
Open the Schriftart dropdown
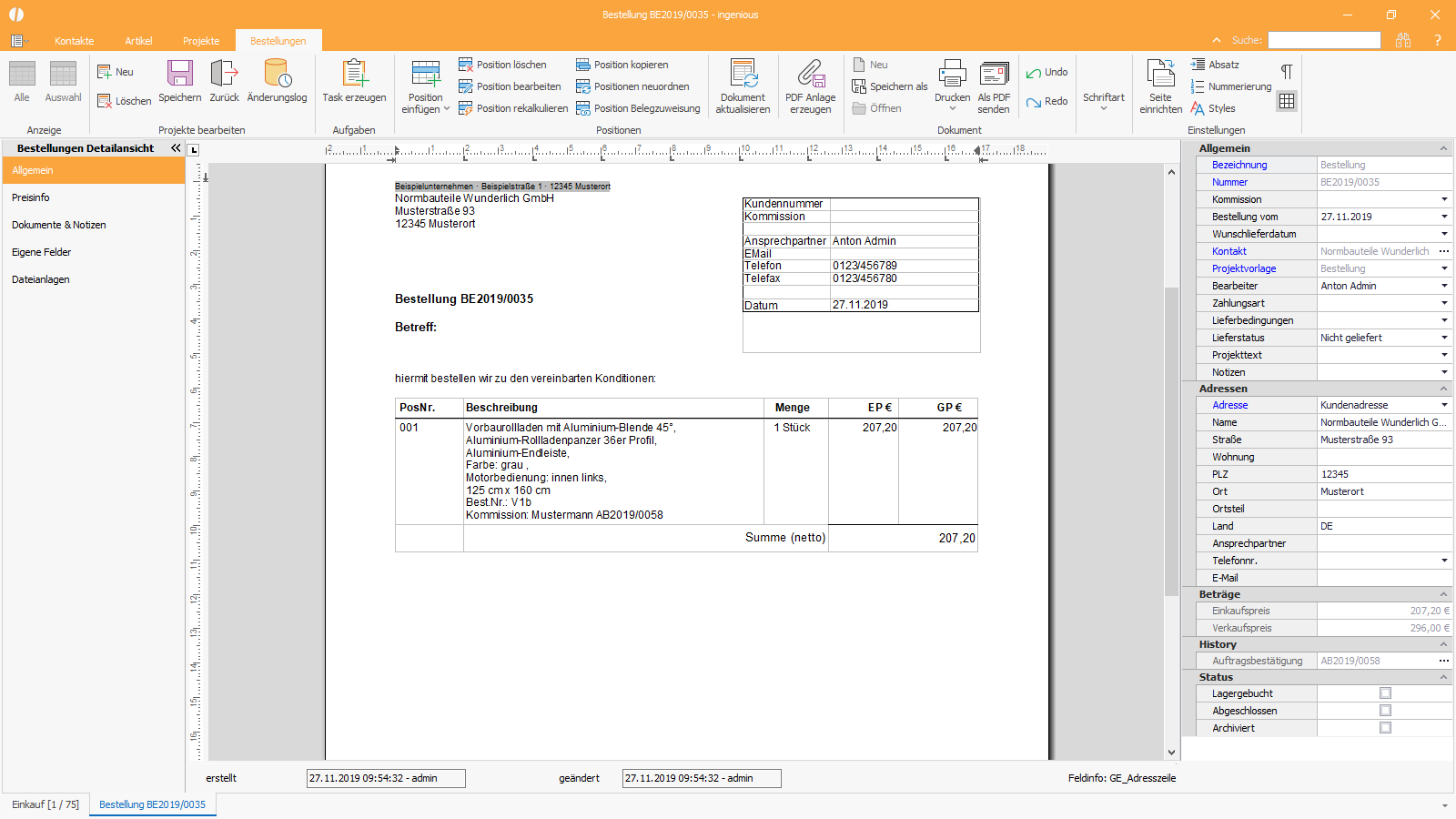pyautogui.click(x=1103, y=101)
